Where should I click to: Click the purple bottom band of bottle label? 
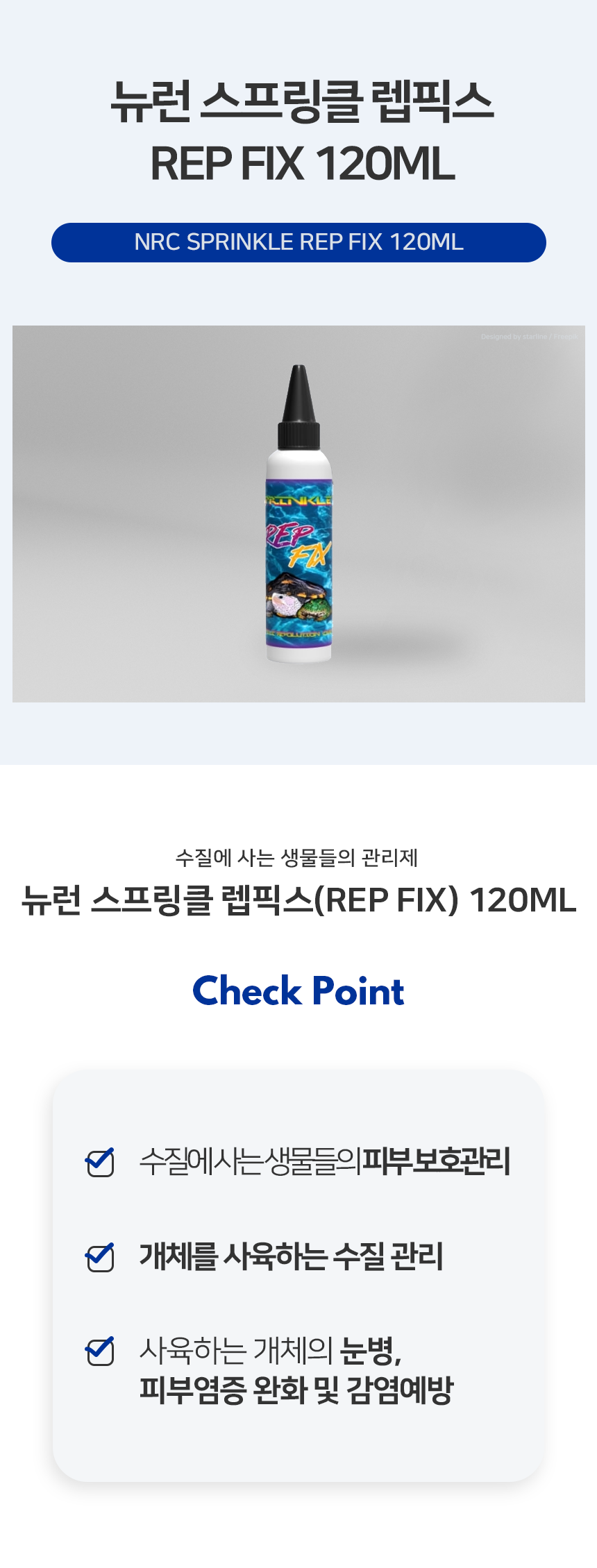299,634
